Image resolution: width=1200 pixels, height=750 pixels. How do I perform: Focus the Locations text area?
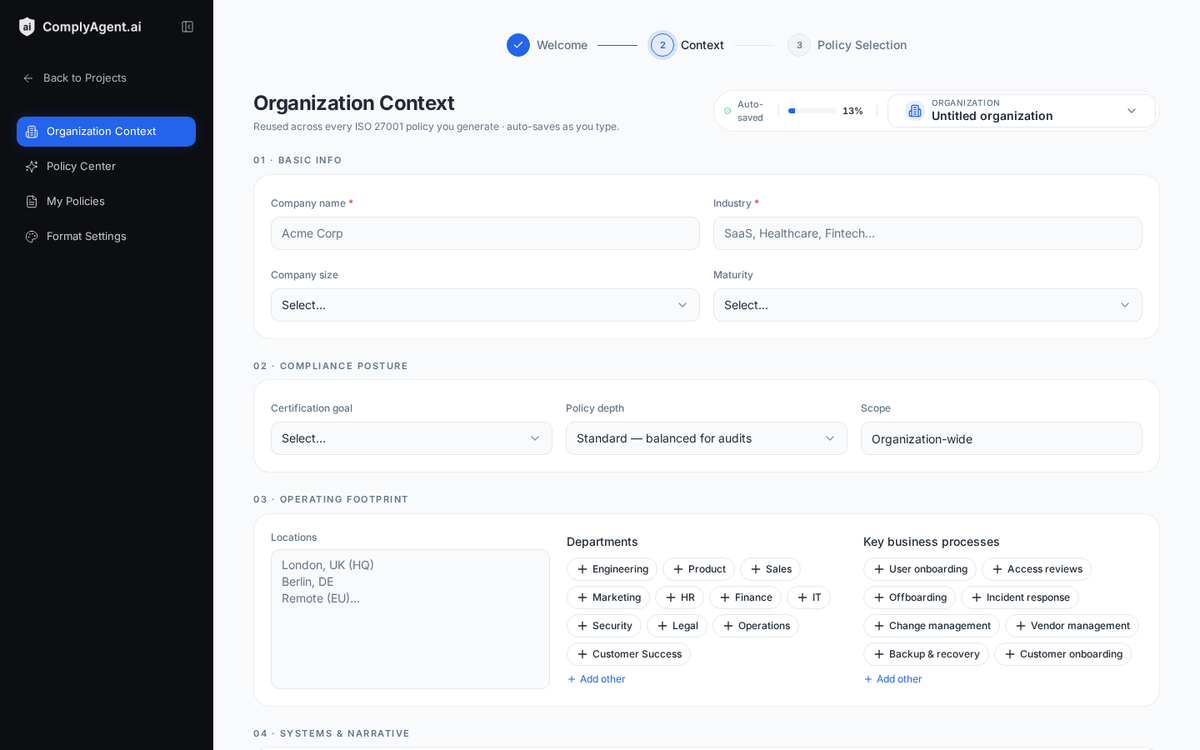410,619
